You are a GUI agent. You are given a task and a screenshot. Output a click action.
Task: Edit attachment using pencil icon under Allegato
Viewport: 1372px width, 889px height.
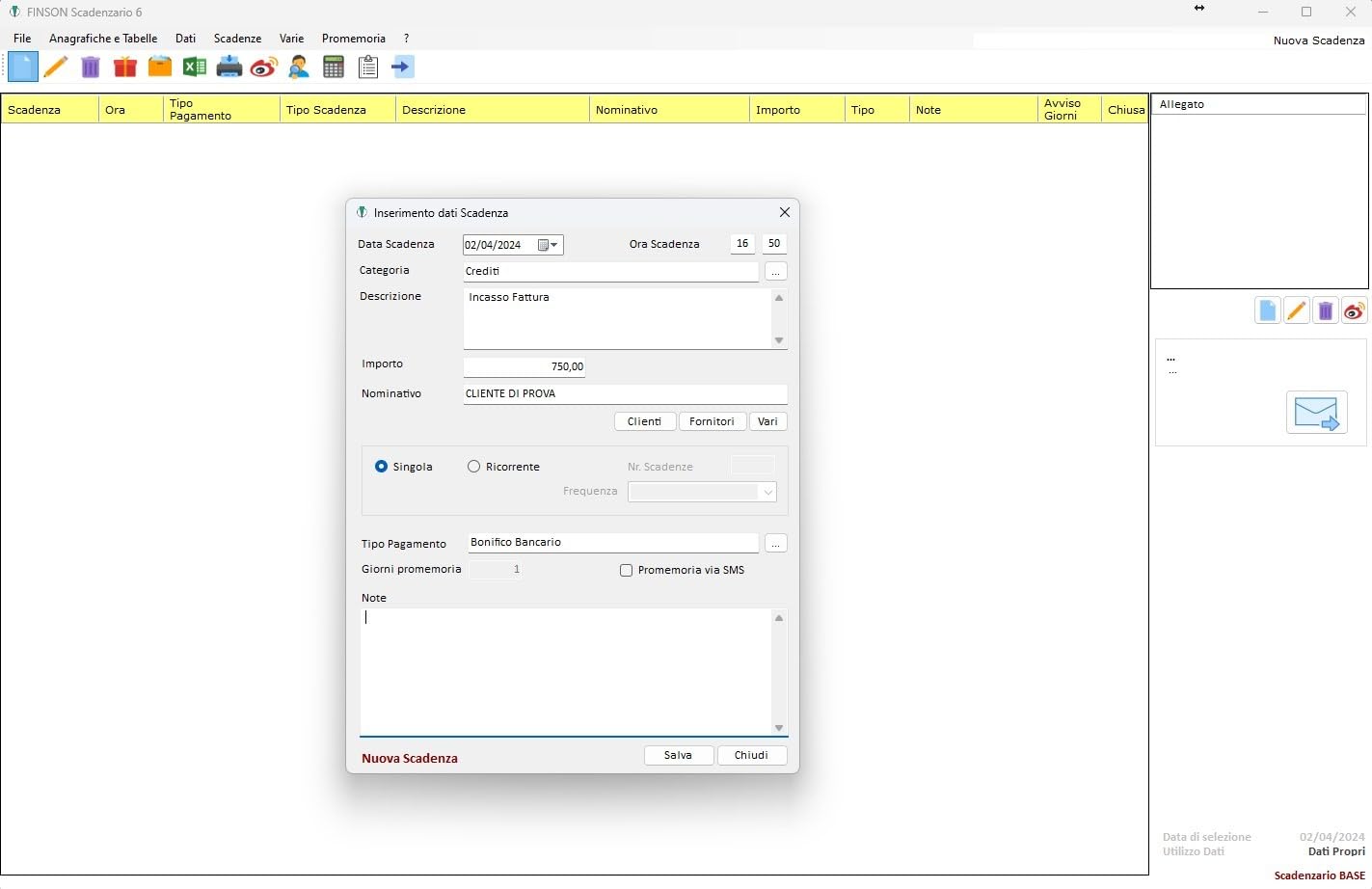tap(1297, 310)
